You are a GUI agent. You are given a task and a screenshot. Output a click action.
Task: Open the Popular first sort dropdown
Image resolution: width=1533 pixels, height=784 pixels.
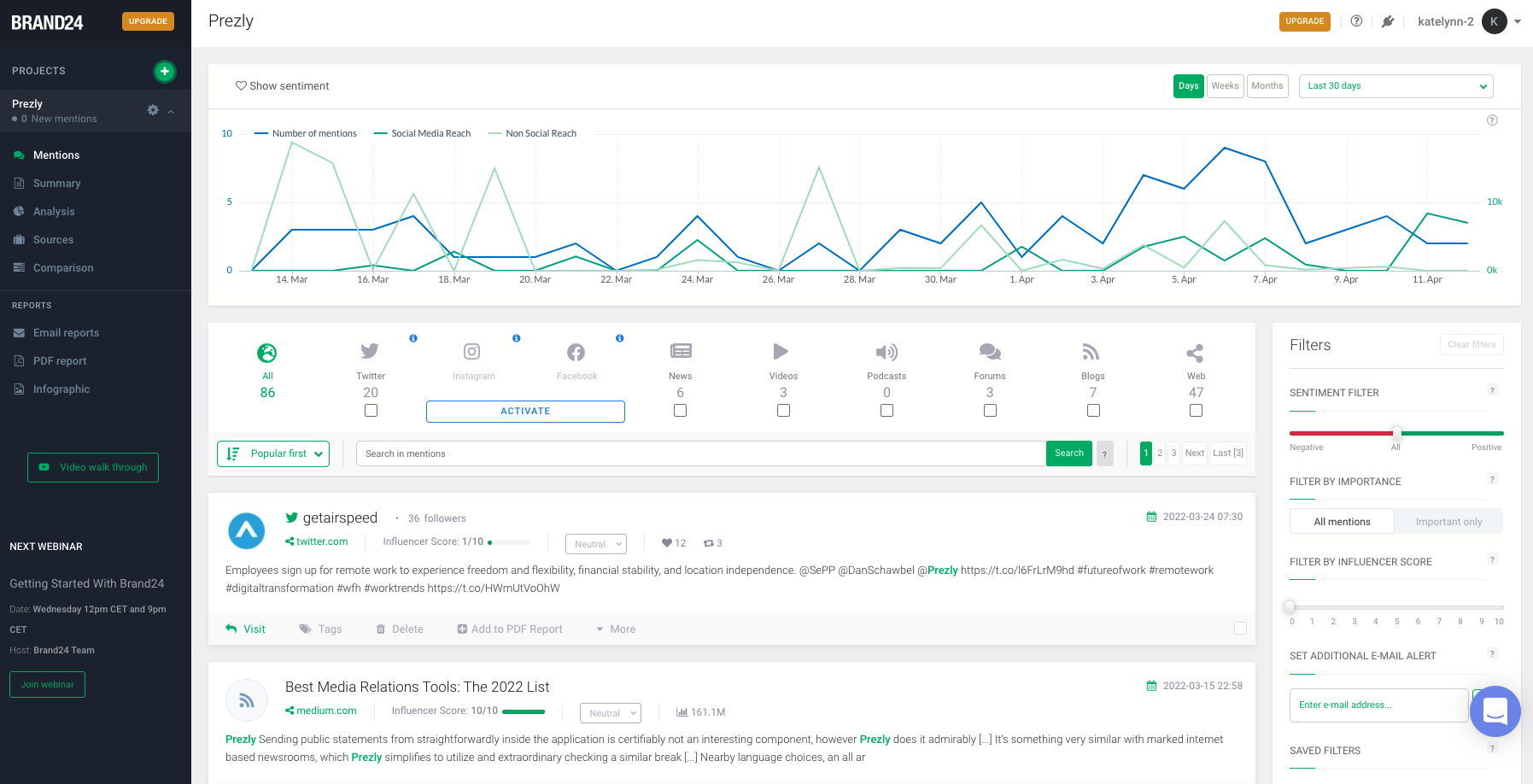click(x=273, y=453)
